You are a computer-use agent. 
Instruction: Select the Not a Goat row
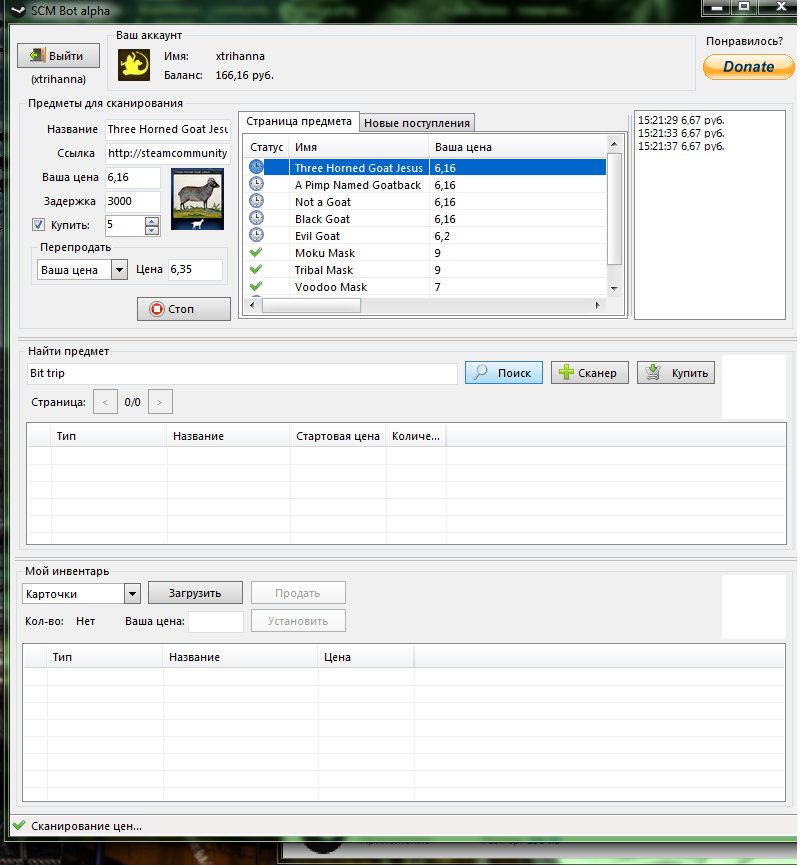(425, 202)
